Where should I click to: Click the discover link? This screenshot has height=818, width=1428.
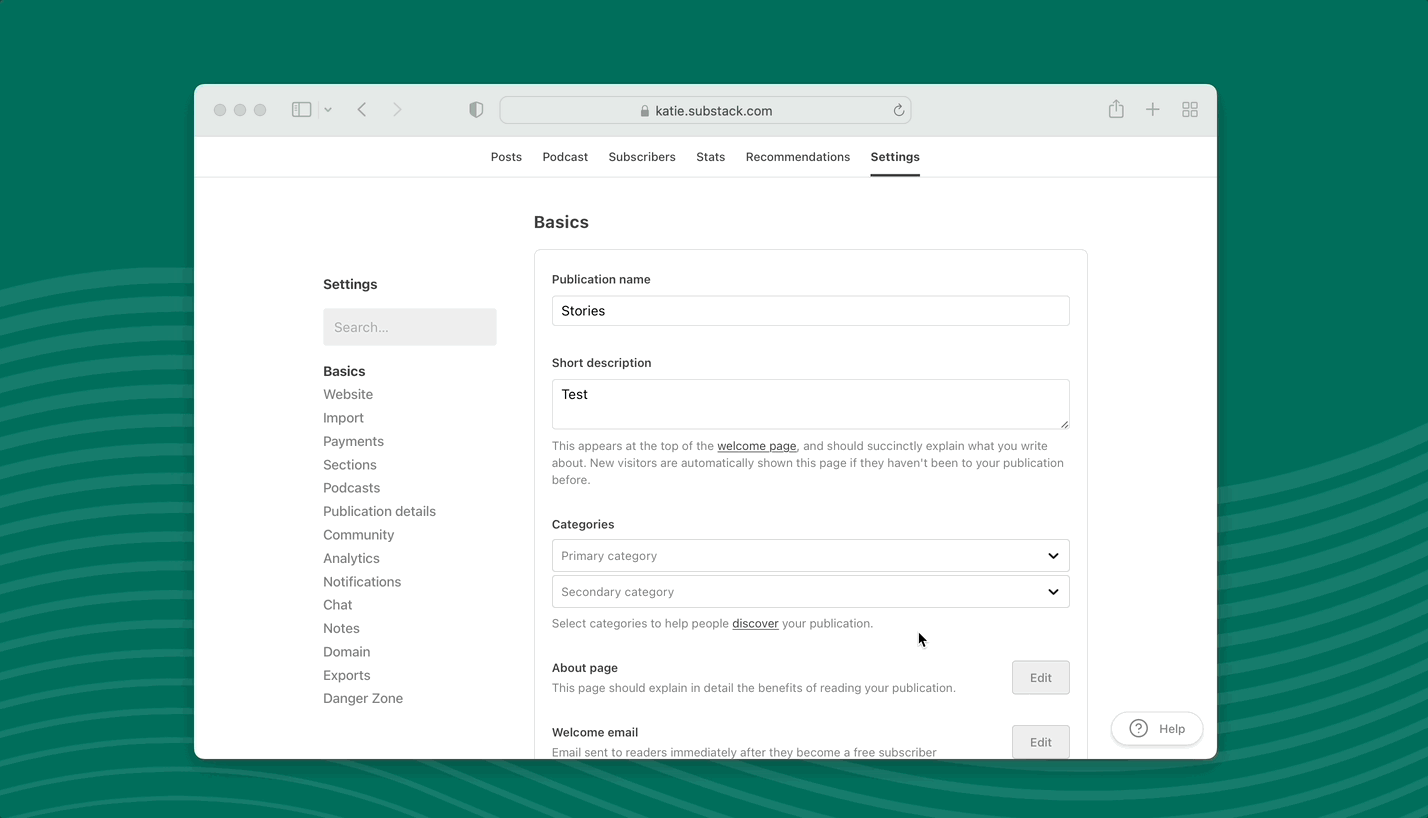[755, 623]
